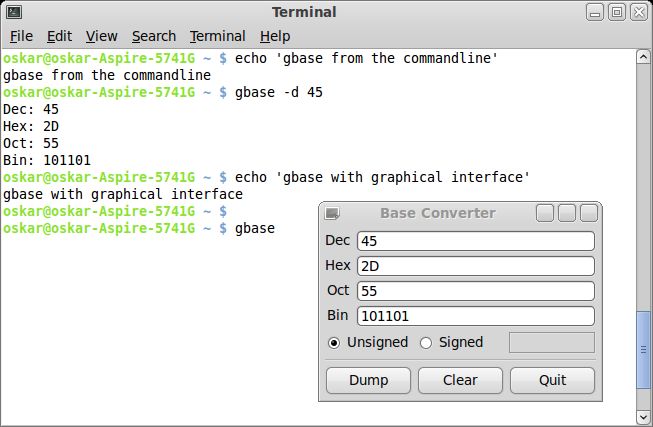Open the Search menu
The image size is (653, 427).
(x=154, y=36)
